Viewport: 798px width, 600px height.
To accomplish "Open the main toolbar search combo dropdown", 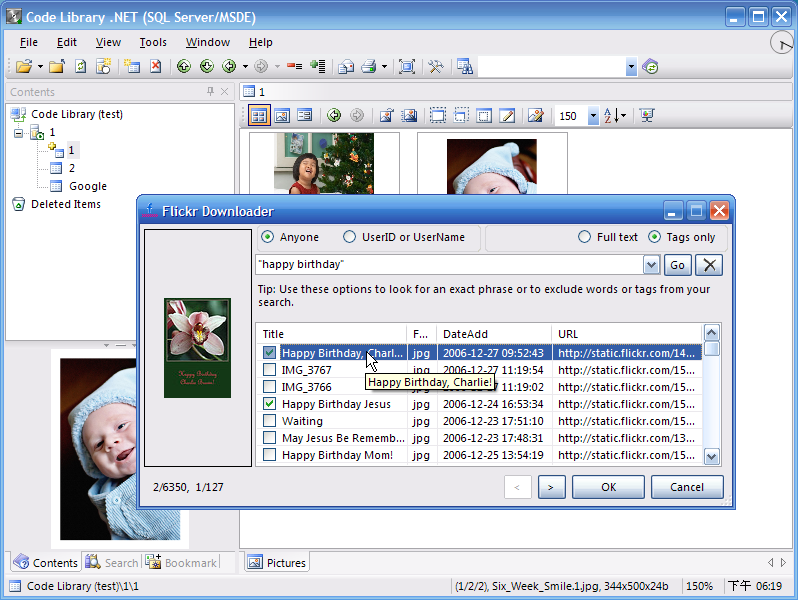I will click(631, 67).
